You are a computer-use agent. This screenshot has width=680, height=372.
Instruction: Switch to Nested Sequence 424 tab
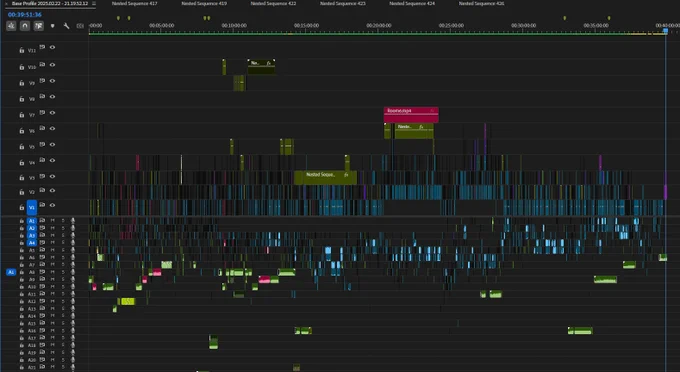coord(412,3)
